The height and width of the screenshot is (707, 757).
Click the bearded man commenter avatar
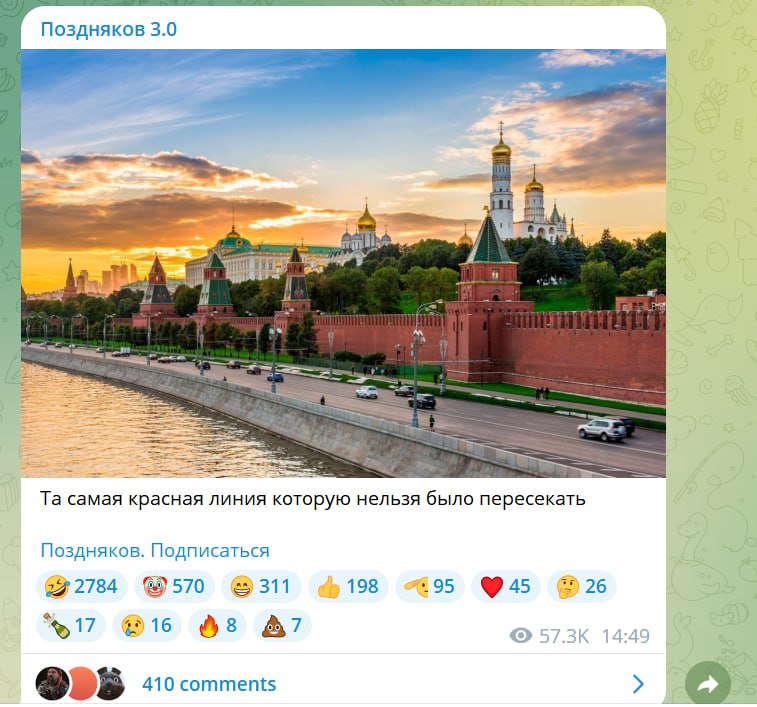[52, 683]
